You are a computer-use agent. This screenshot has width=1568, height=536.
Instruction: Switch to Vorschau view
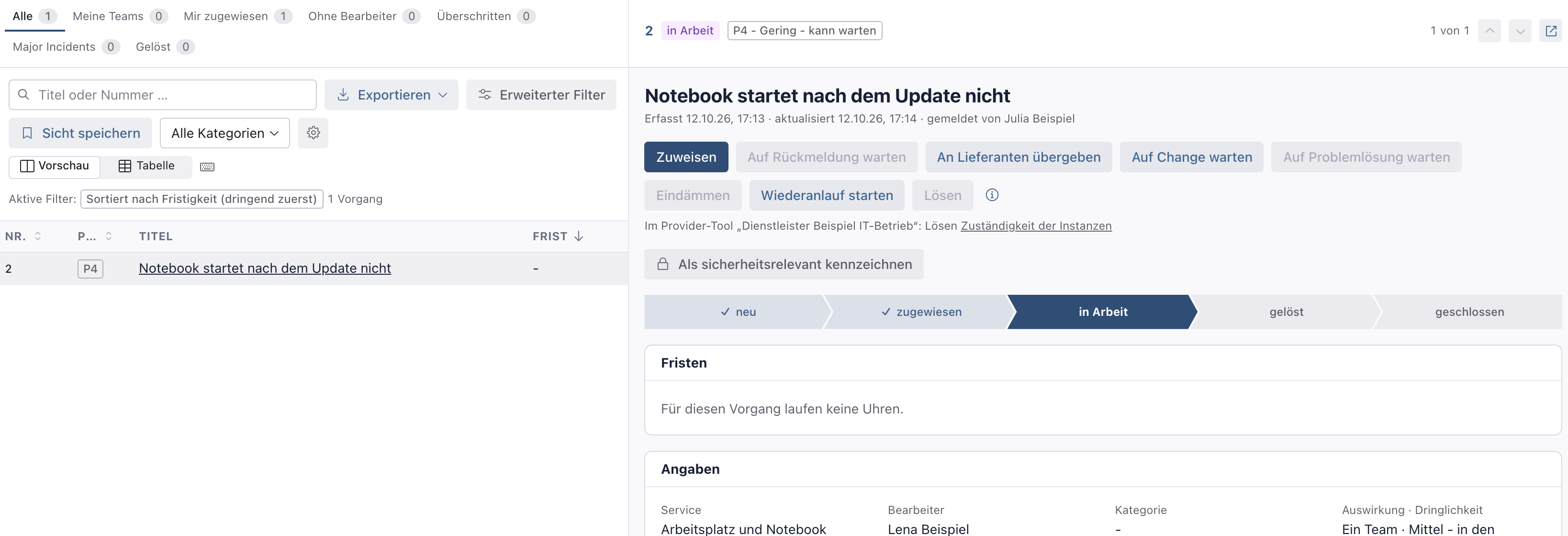point(55,166)
